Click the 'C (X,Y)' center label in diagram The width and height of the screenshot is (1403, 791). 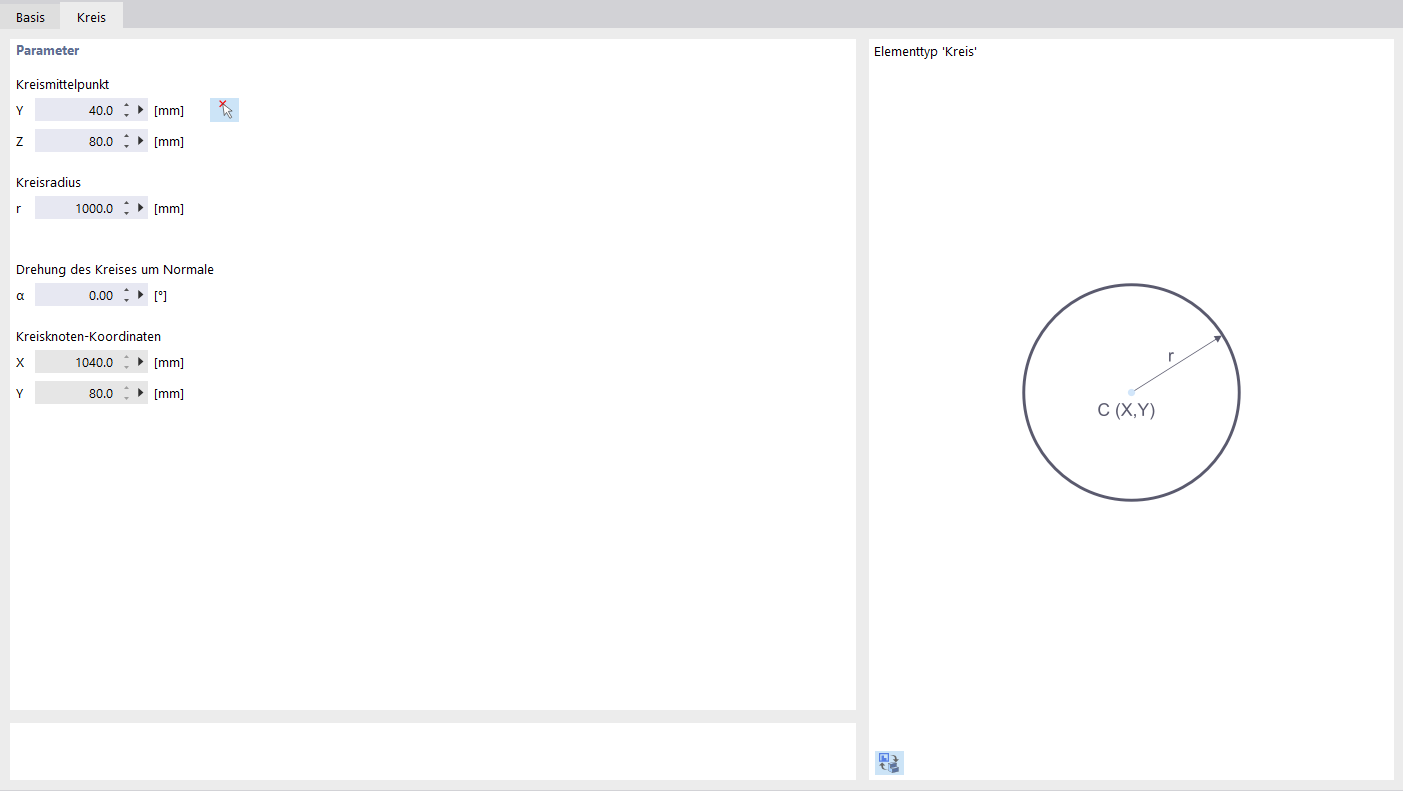tap(1126, 410)
